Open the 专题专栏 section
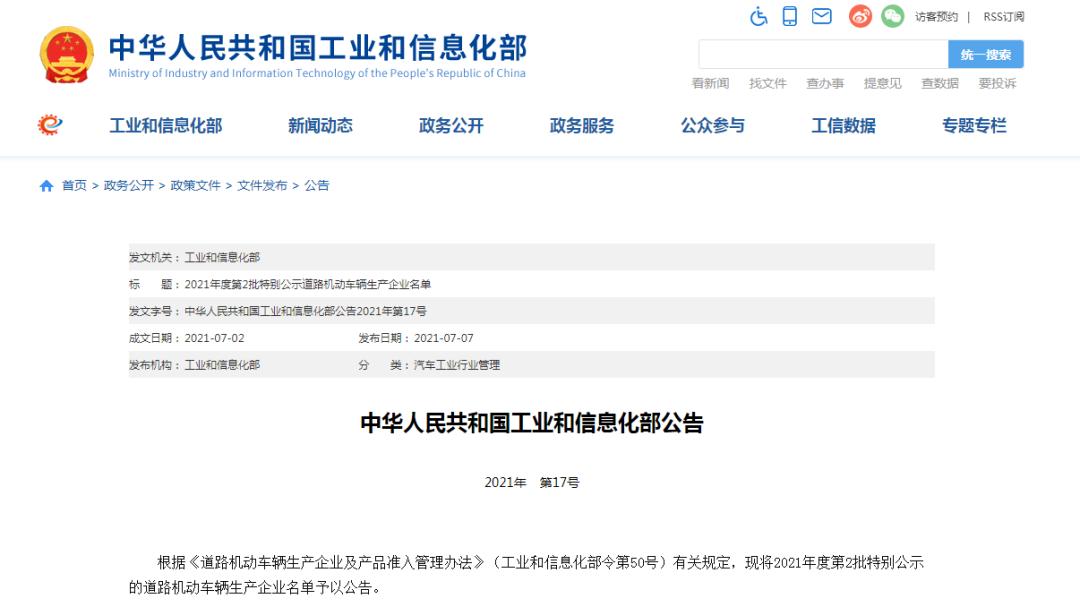The height and width of the screenshot is (607, 1080). (975, 125)
